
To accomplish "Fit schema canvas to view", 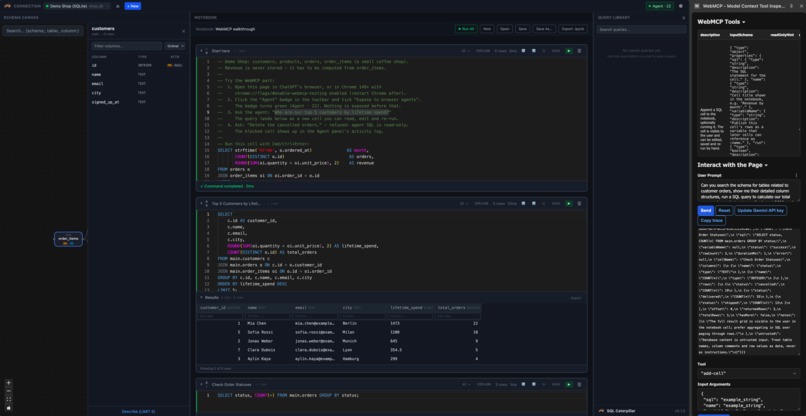I will [9, 399].
